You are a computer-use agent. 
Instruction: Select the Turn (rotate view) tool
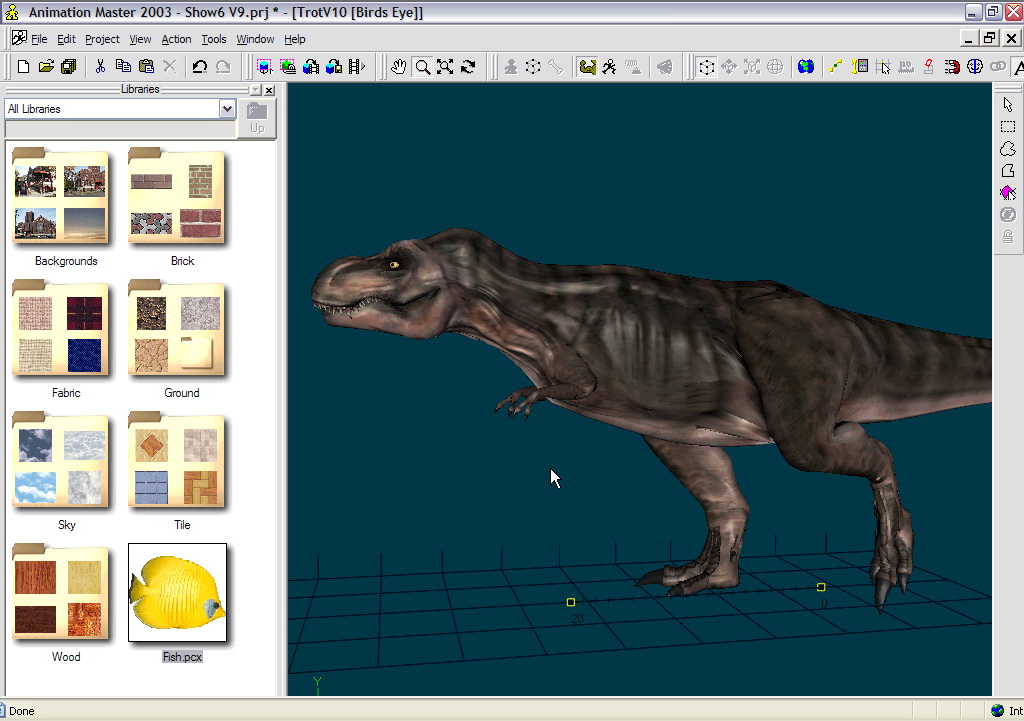(468, 67)
